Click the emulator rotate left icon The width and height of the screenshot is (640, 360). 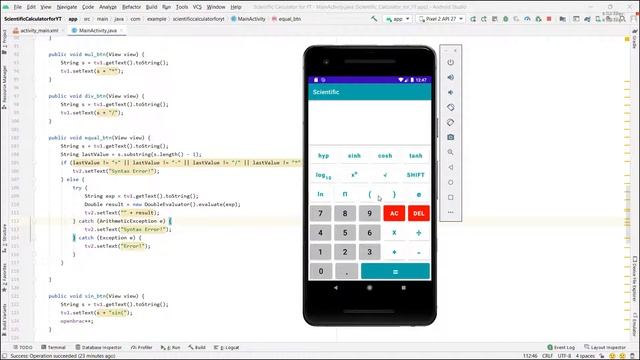pyautogui.click(x=451, y=107)
